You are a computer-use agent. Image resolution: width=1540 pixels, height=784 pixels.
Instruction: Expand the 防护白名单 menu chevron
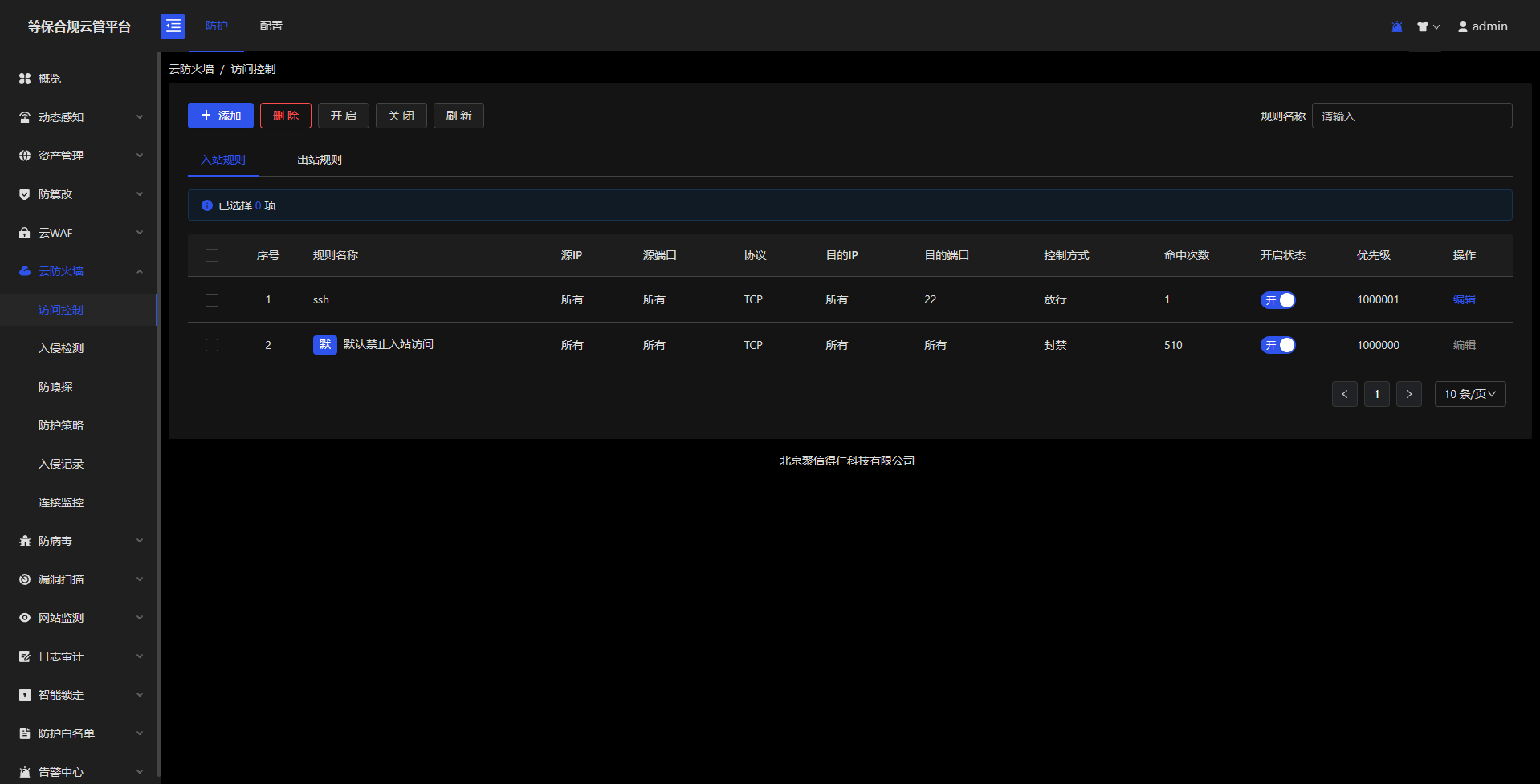click(140, 733)
